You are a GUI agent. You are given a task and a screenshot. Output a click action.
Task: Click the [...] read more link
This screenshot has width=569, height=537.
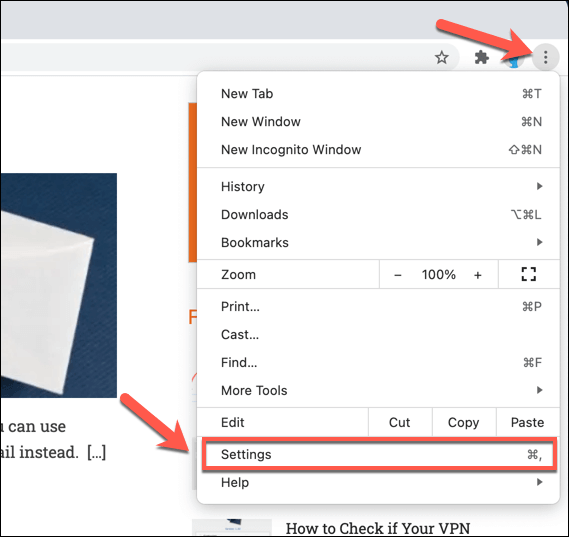pos(97,452)
